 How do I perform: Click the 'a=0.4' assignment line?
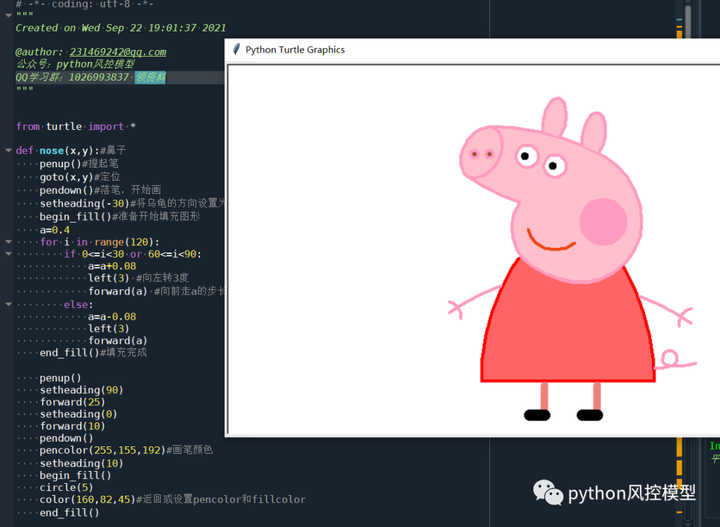point(55,230)
